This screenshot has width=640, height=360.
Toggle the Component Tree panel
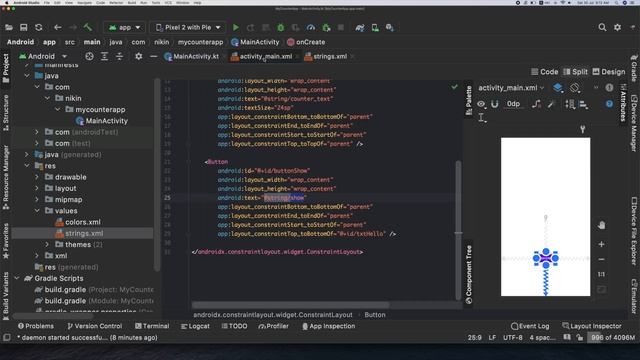tap(469, 274)
